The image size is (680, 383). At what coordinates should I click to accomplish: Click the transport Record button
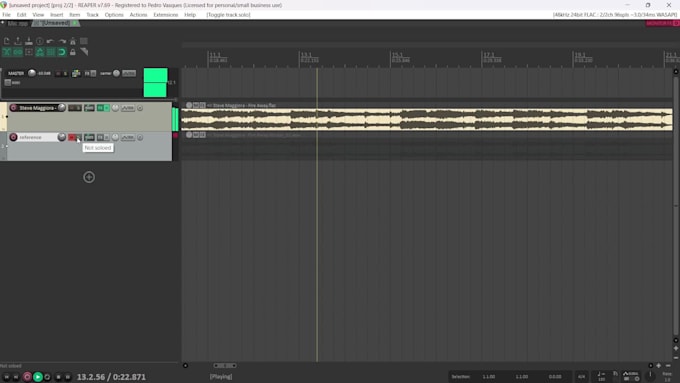[x=27, y=377]
